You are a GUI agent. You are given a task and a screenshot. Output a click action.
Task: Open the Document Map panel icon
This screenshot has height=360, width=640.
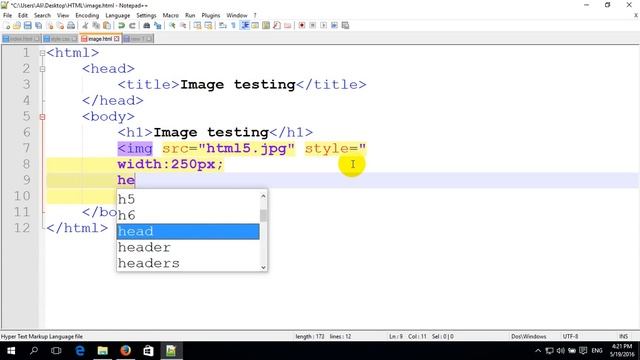coord(266,25)
